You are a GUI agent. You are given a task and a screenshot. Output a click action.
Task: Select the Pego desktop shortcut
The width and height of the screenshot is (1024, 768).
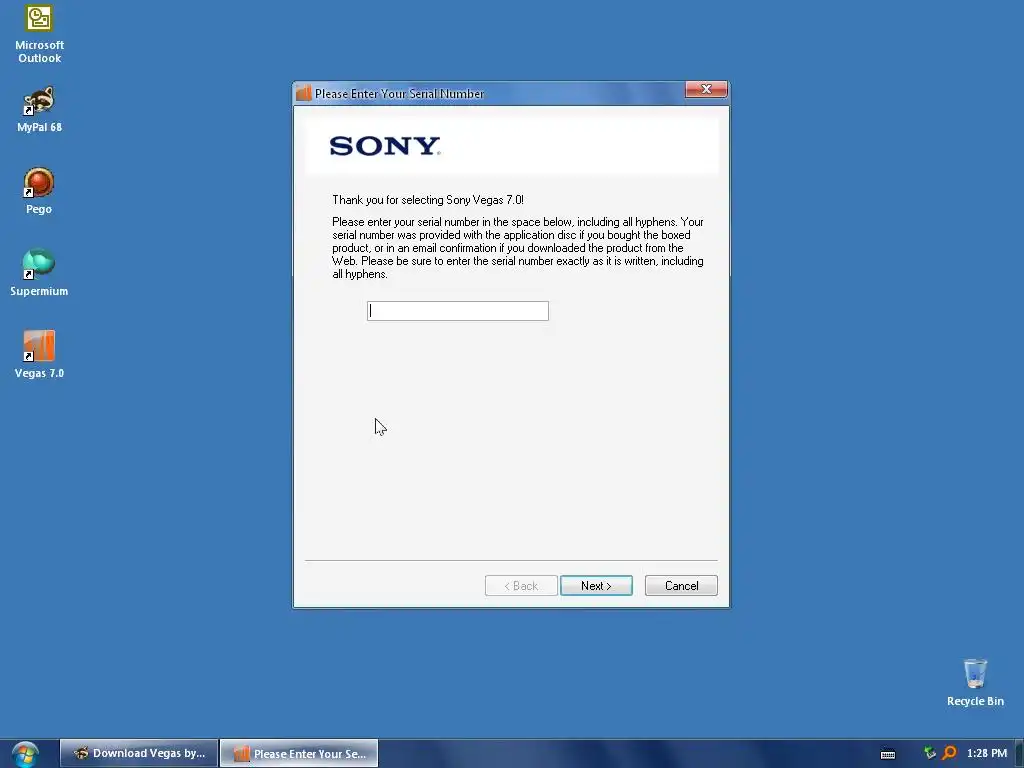pos(39,191)
